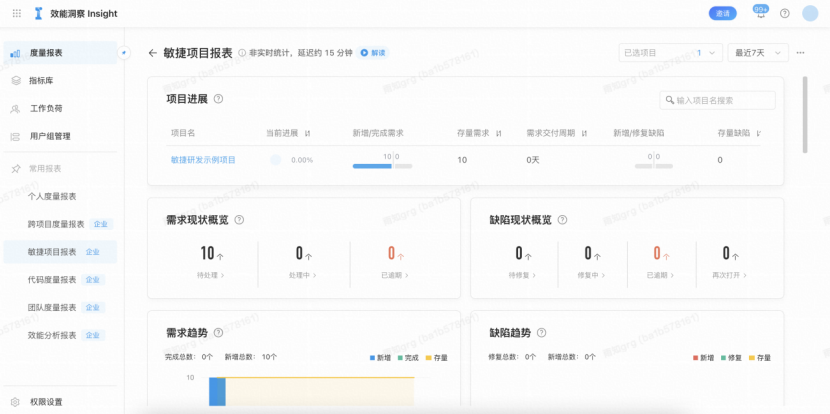The width and height of the screenshot is (830, 414).
Task: Collapse the left sidebar with pin toggle
Action: 123,52
